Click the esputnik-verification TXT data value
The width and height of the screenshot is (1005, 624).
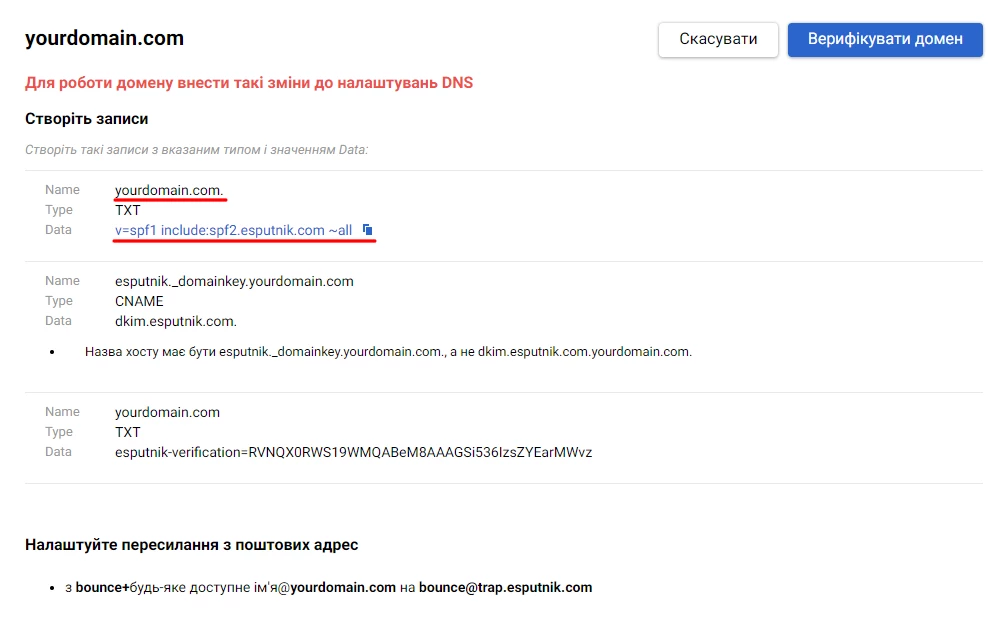353,452
